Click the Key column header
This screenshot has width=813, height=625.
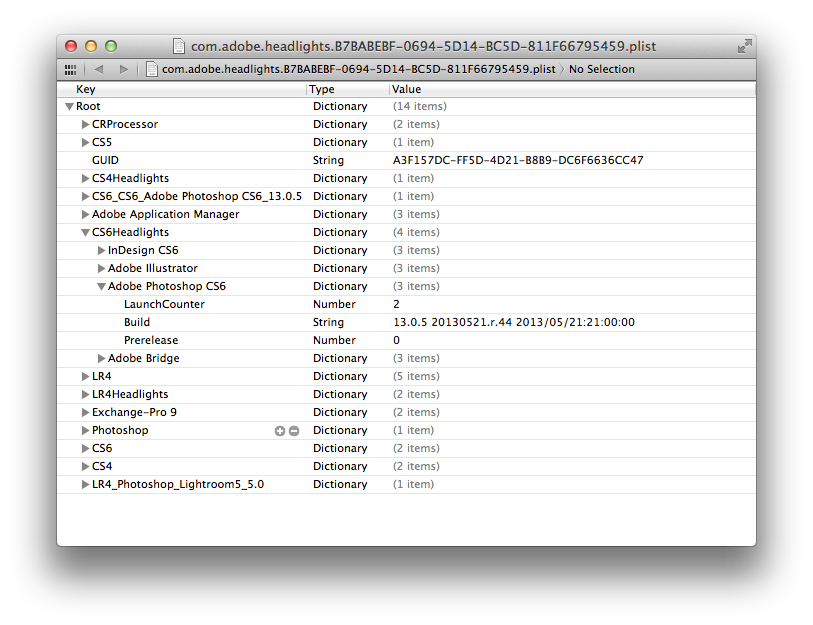pyautogui.click(x=180, y=89)
